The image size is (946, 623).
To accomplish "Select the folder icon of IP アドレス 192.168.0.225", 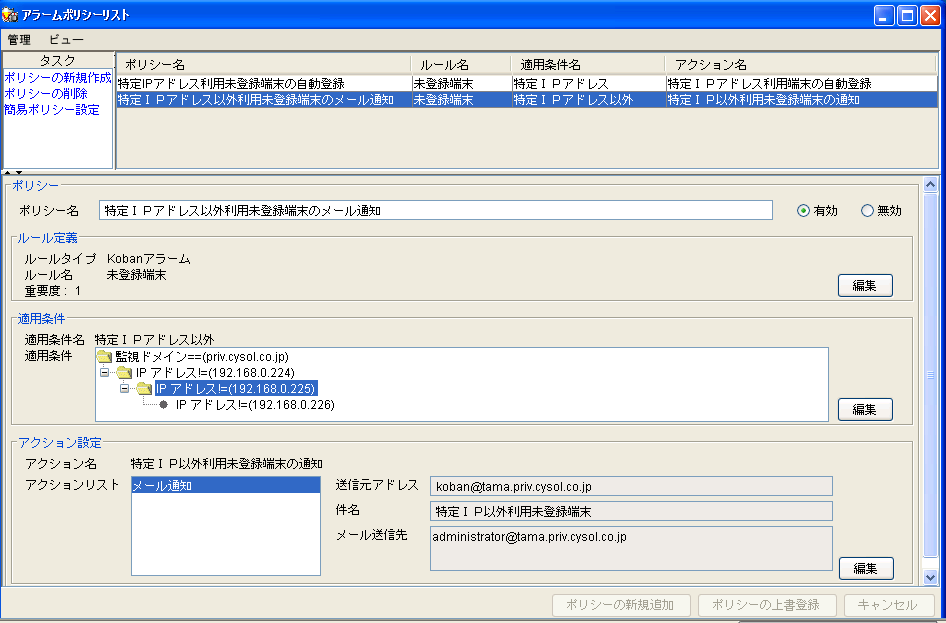I will 145,388.
